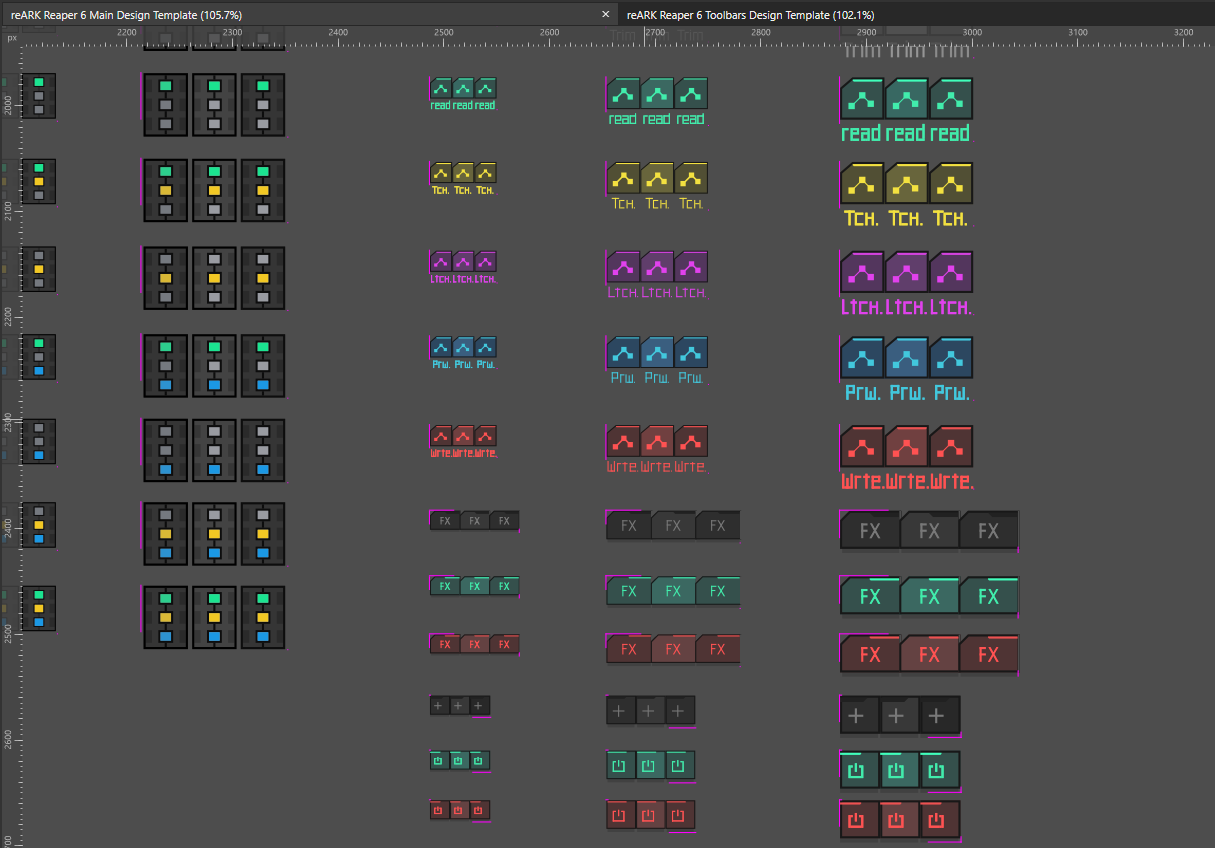The width and height of the screenshot is (1215, 848).
Task: Switch to the Toolbars Design Template tab
Action: [x=750, y=15]
